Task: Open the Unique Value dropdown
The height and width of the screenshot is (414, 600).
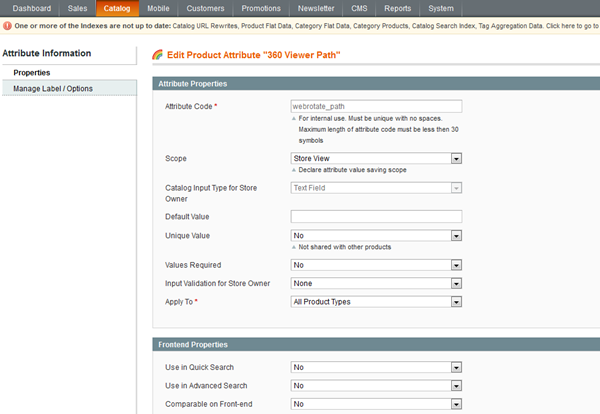Action: [376, 235]
